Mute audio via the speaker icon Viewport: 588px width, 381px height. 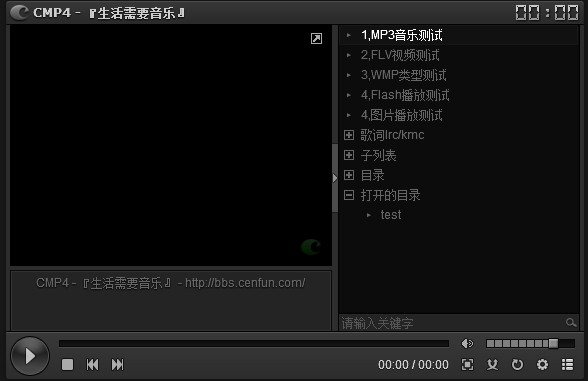(467, 343)
